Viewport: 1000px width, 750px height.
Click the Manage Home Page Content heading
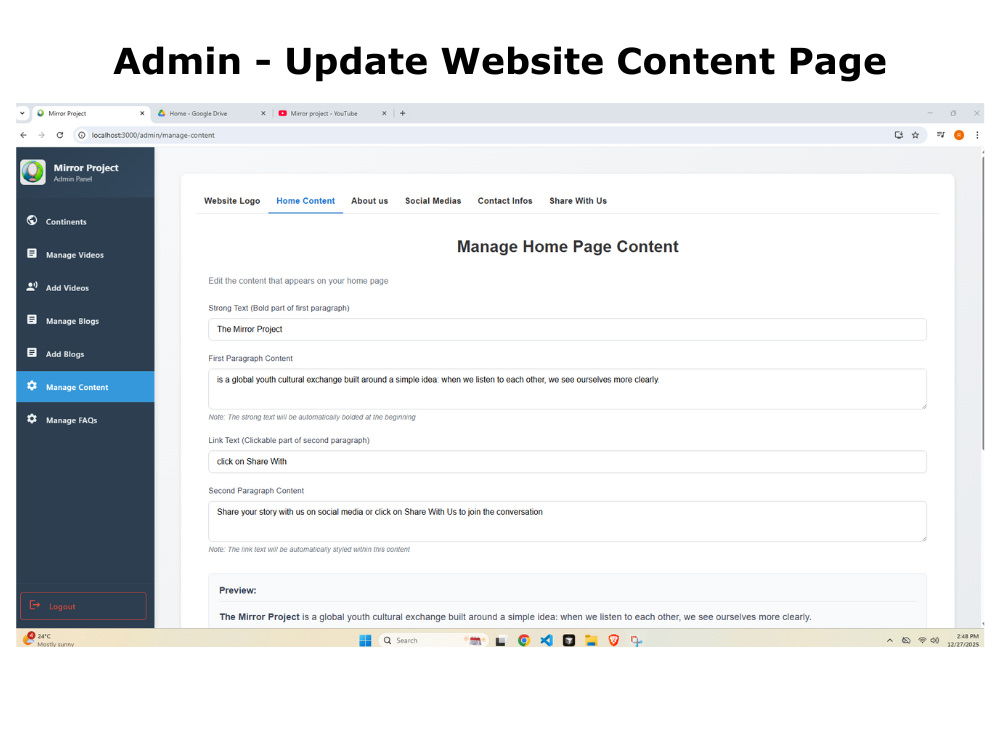pos(568,247)
